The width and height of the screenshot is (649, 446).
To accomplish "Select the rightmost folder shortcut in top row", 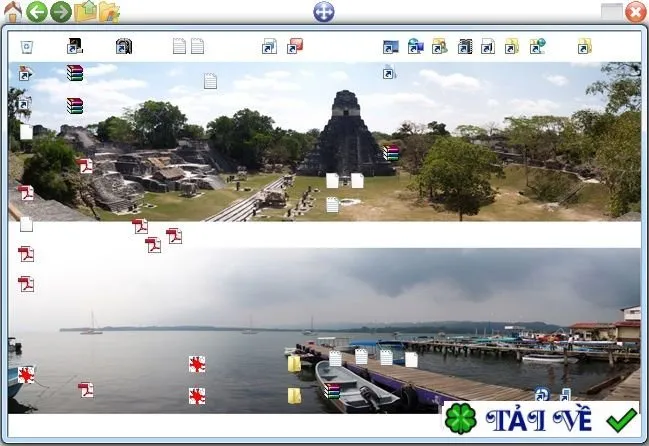I will pos(584,46).
